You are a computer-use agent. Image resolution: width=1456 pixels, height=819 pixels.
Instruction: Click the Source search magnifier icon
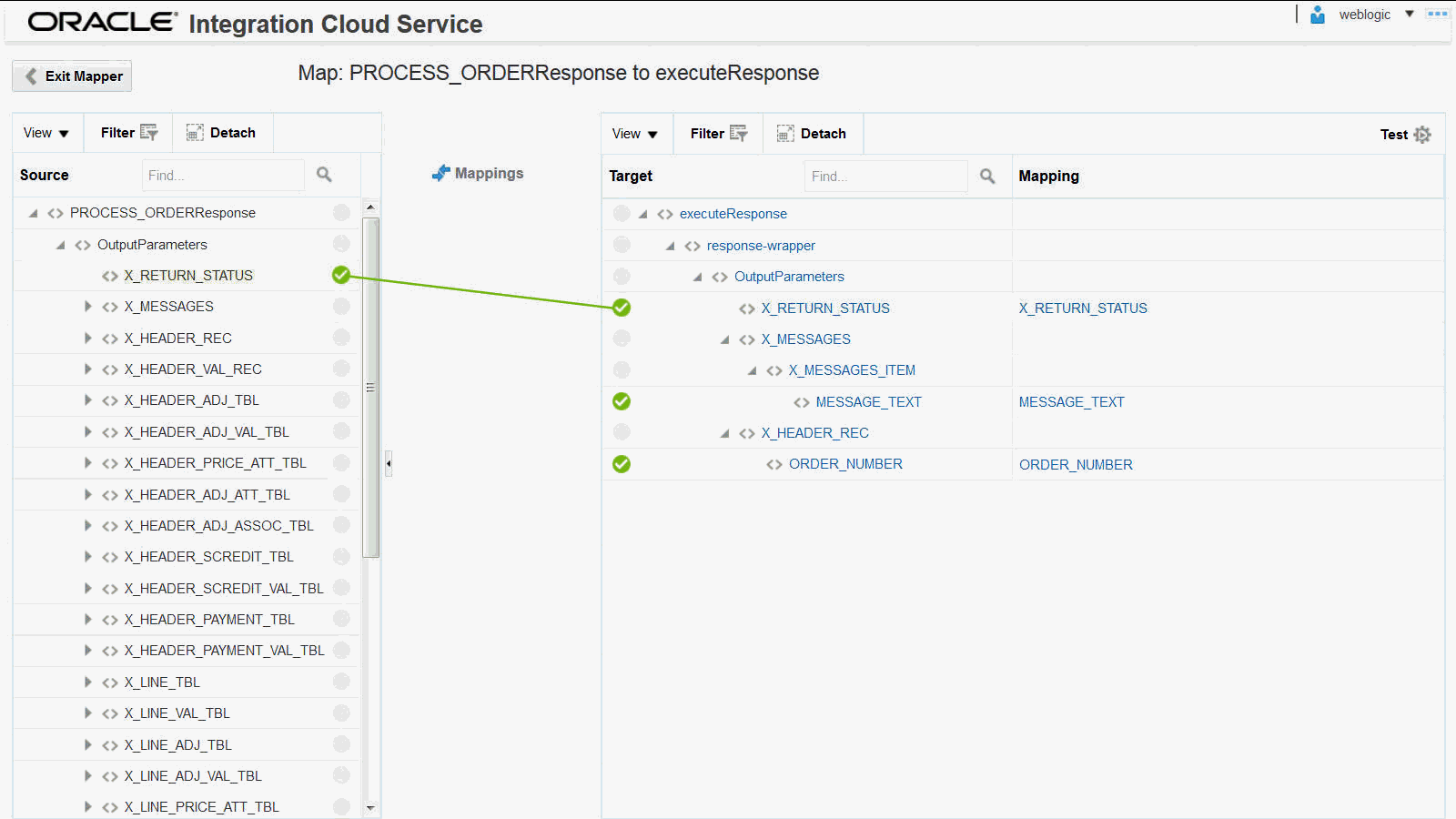point(324,175)
